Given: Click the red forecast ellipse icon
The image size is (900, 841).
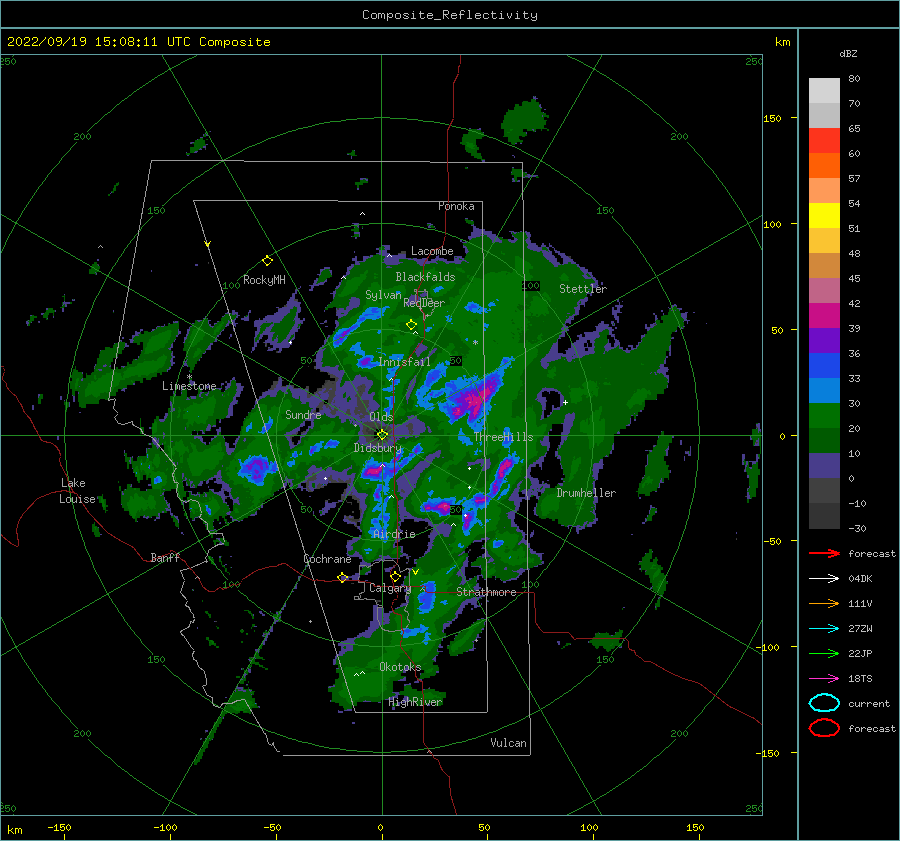Looking at the screenshot, I should [x=824, y=728].
